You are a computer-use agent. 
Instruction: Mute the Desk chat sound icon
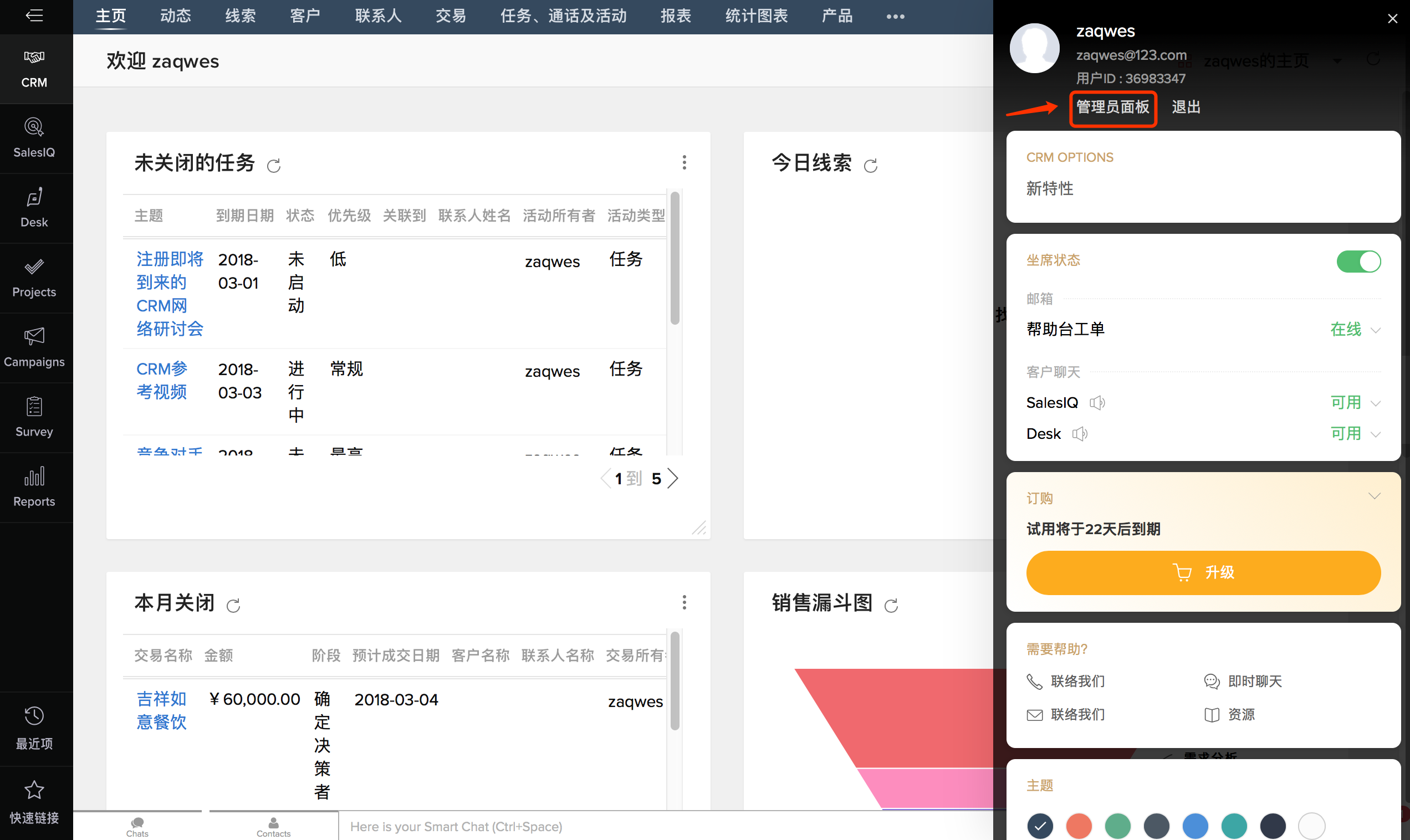[x=1080, y=434]
